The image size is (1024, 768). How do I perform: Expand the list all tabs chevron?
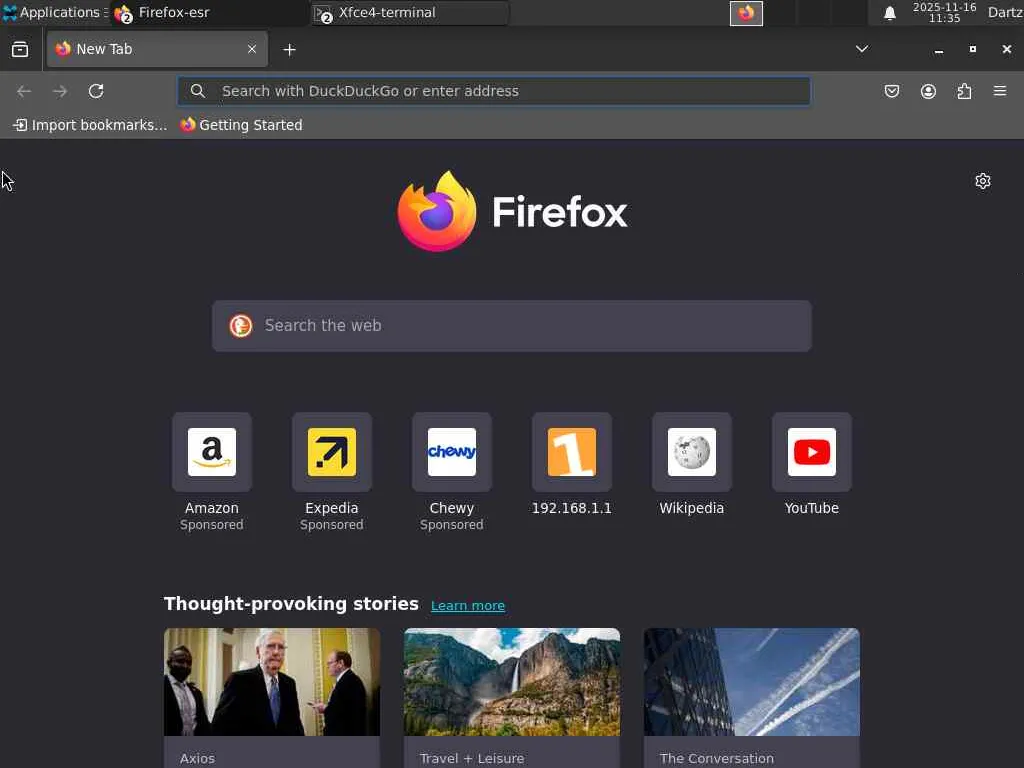(862, 49)
